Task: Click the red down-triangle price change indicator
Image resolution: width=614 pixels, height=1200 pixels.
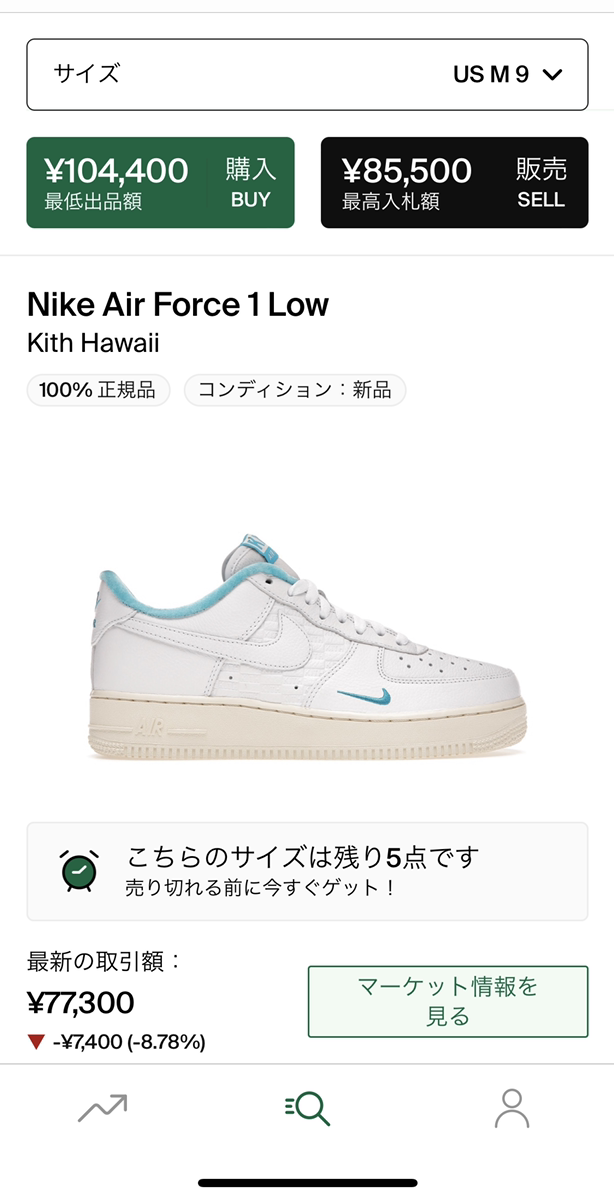Action: point(37,1042)
